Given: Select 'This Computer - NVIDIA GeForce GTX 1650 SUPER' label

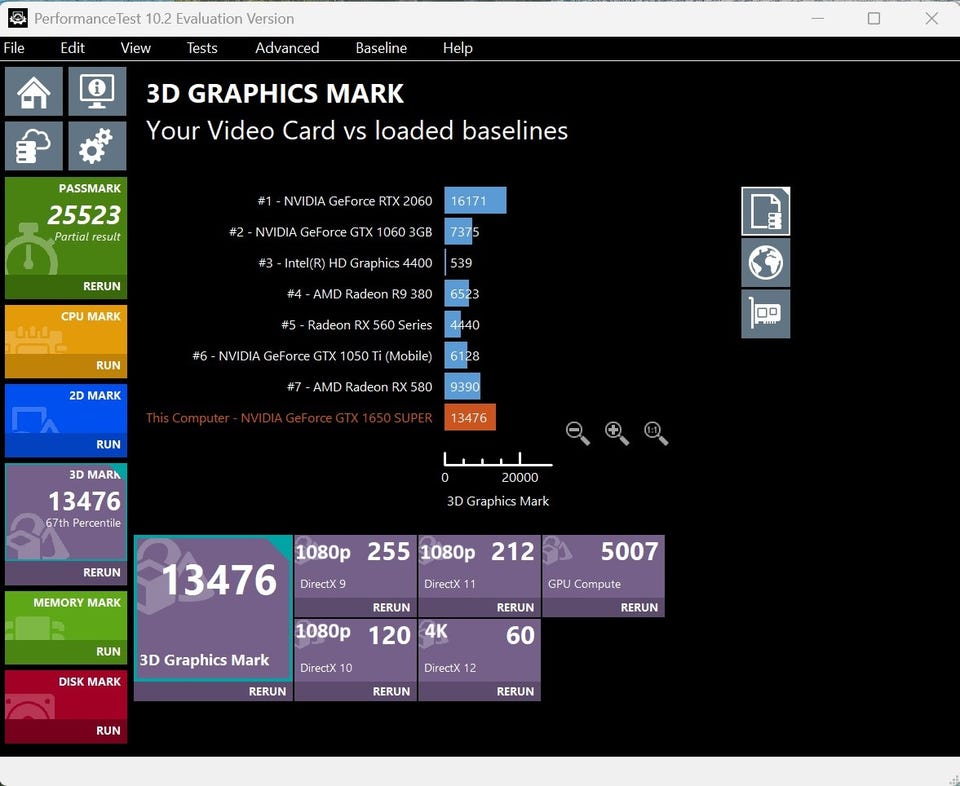Looking at the screenshot, I should tap(289, 418).
